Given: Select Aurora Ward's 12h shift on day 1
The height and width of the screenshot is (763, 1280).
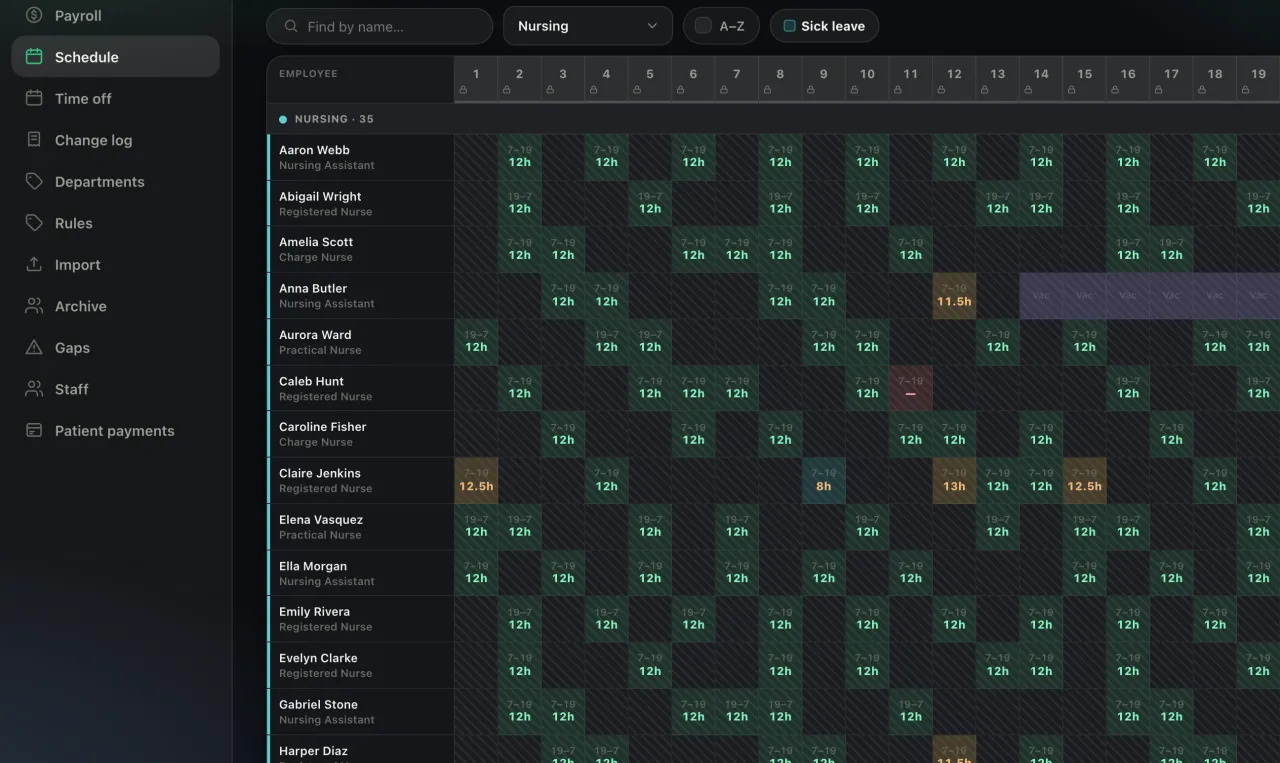Looking at the screenshot, I should (476, 342).
